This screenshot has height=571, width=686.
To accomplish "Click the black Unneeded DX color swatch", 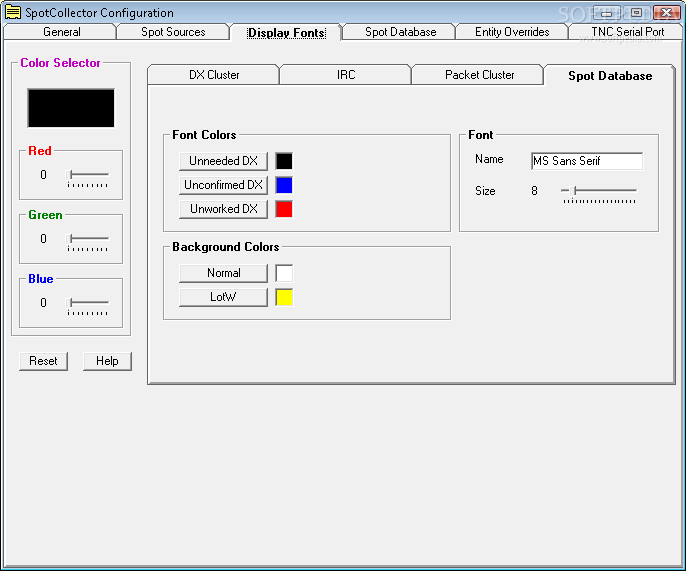I will 284,161.
